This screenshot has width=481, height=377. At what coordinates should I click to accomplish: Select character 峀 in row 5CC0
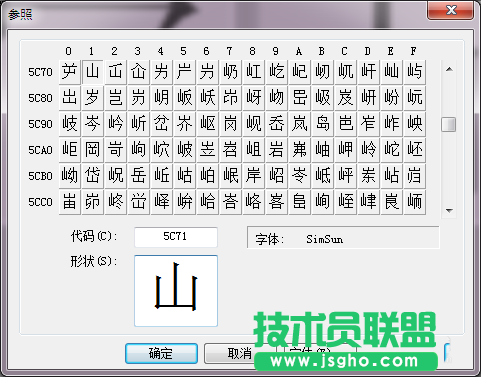(69, 202)
